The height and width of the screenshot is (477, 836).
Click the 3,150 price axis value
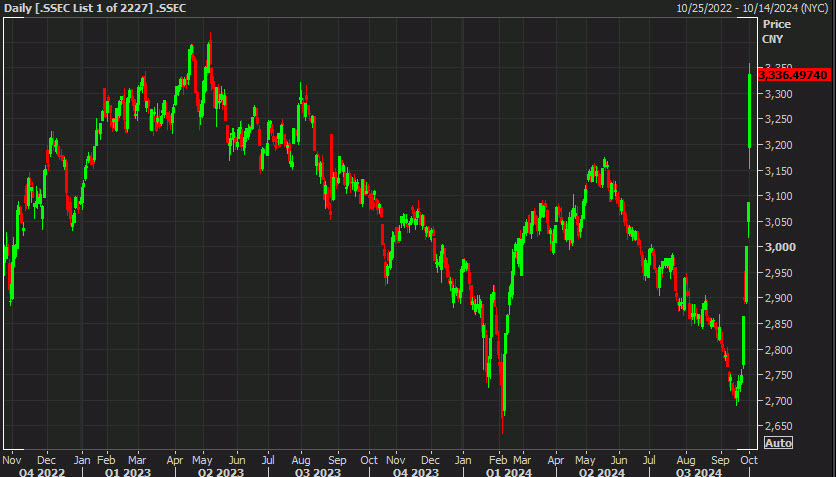pyautogui.click(x=778, y=171)
